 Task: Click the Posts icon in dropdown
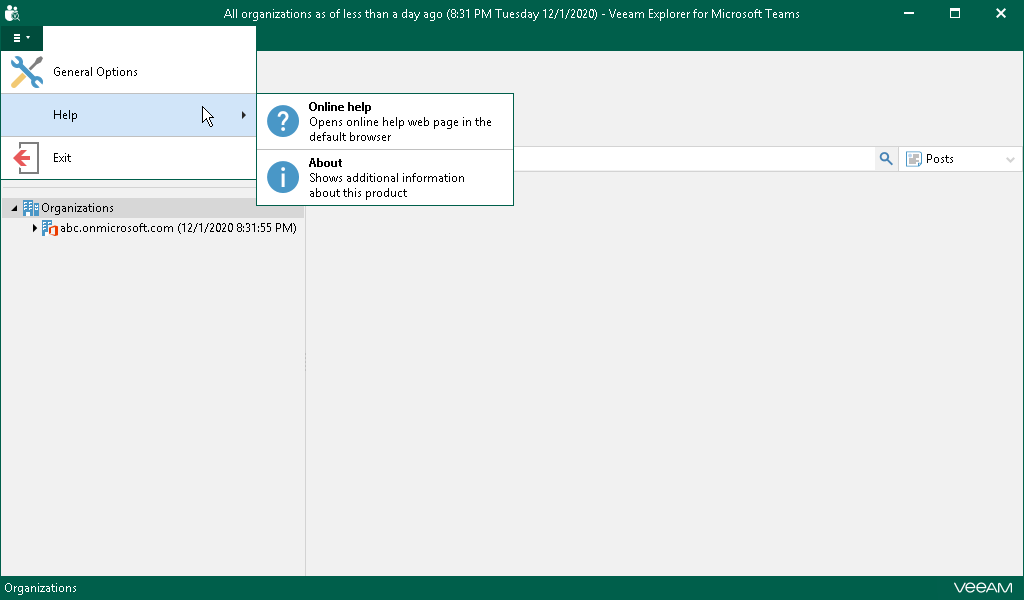[914, 159]
